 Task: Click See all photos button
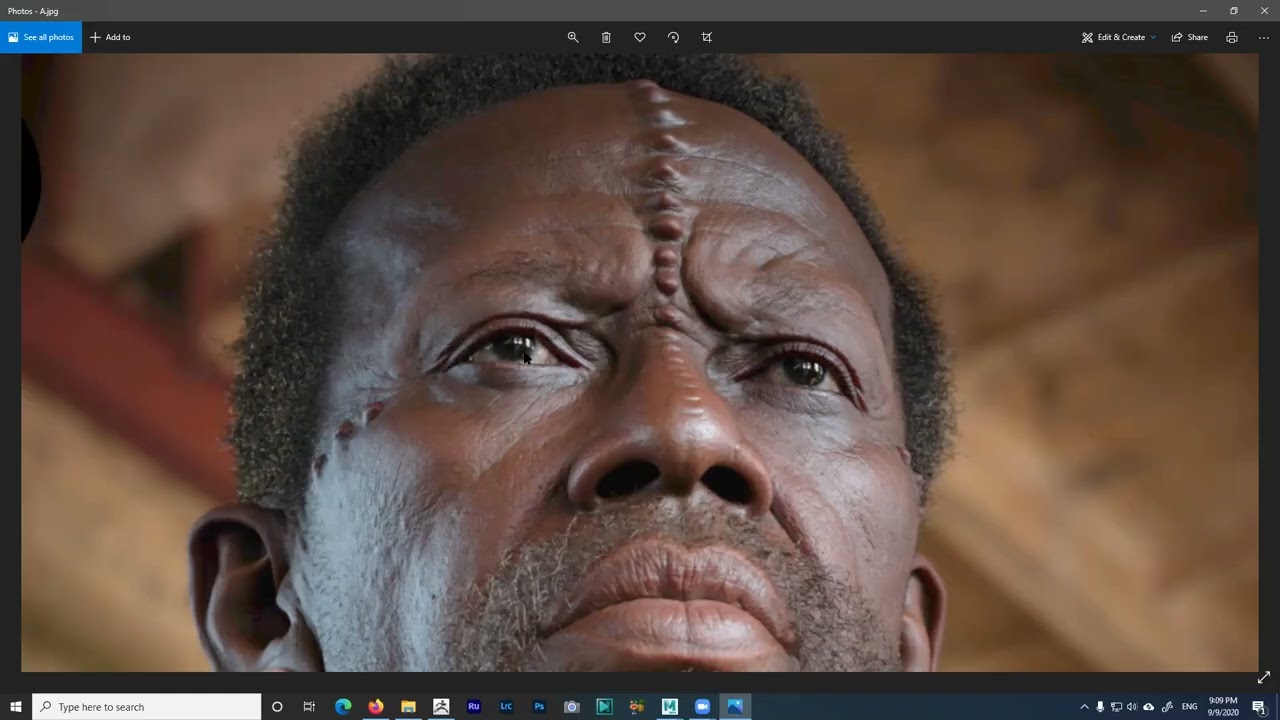41,37
